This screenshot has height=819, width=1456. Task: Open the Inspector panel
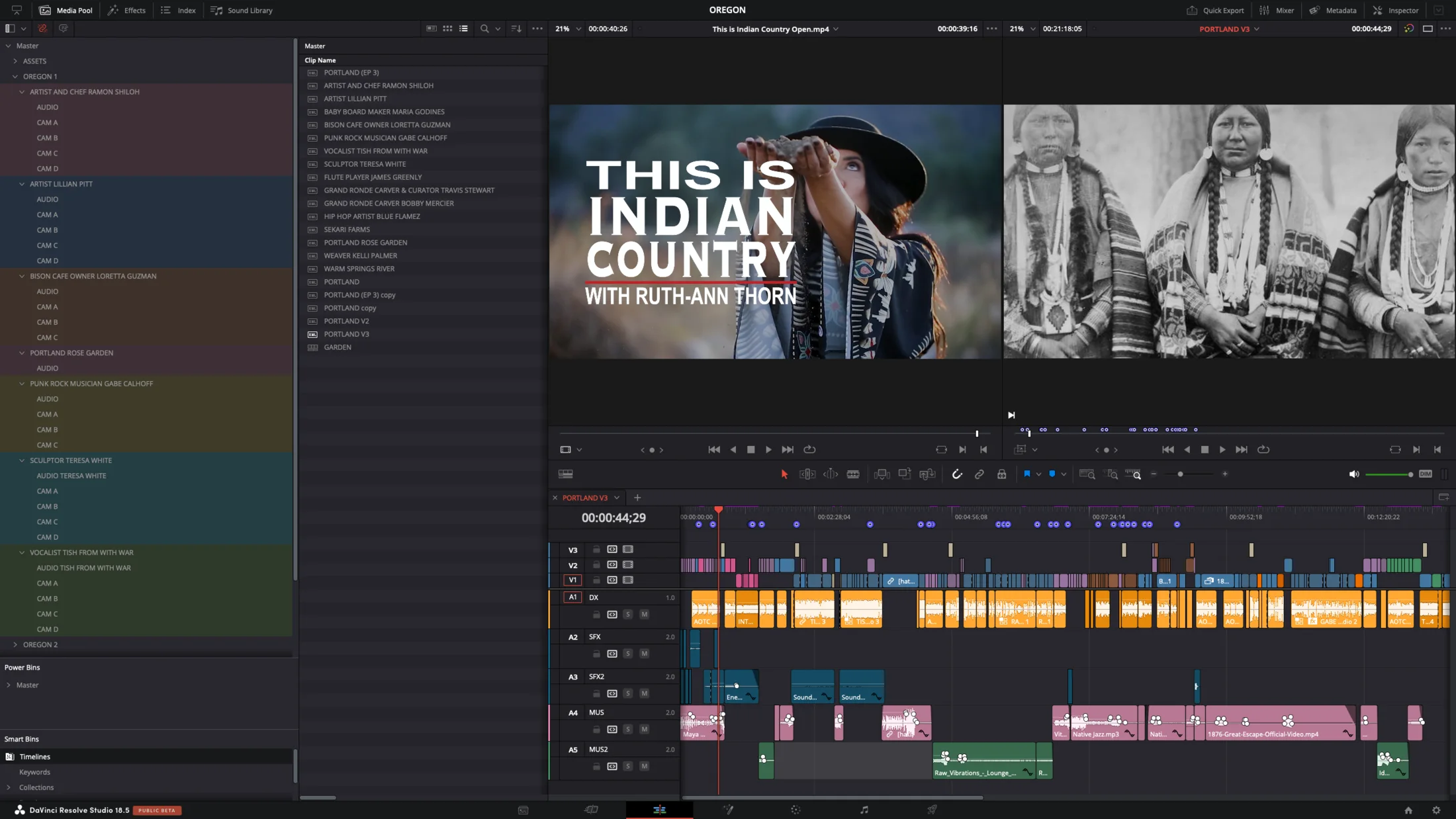1394,11
